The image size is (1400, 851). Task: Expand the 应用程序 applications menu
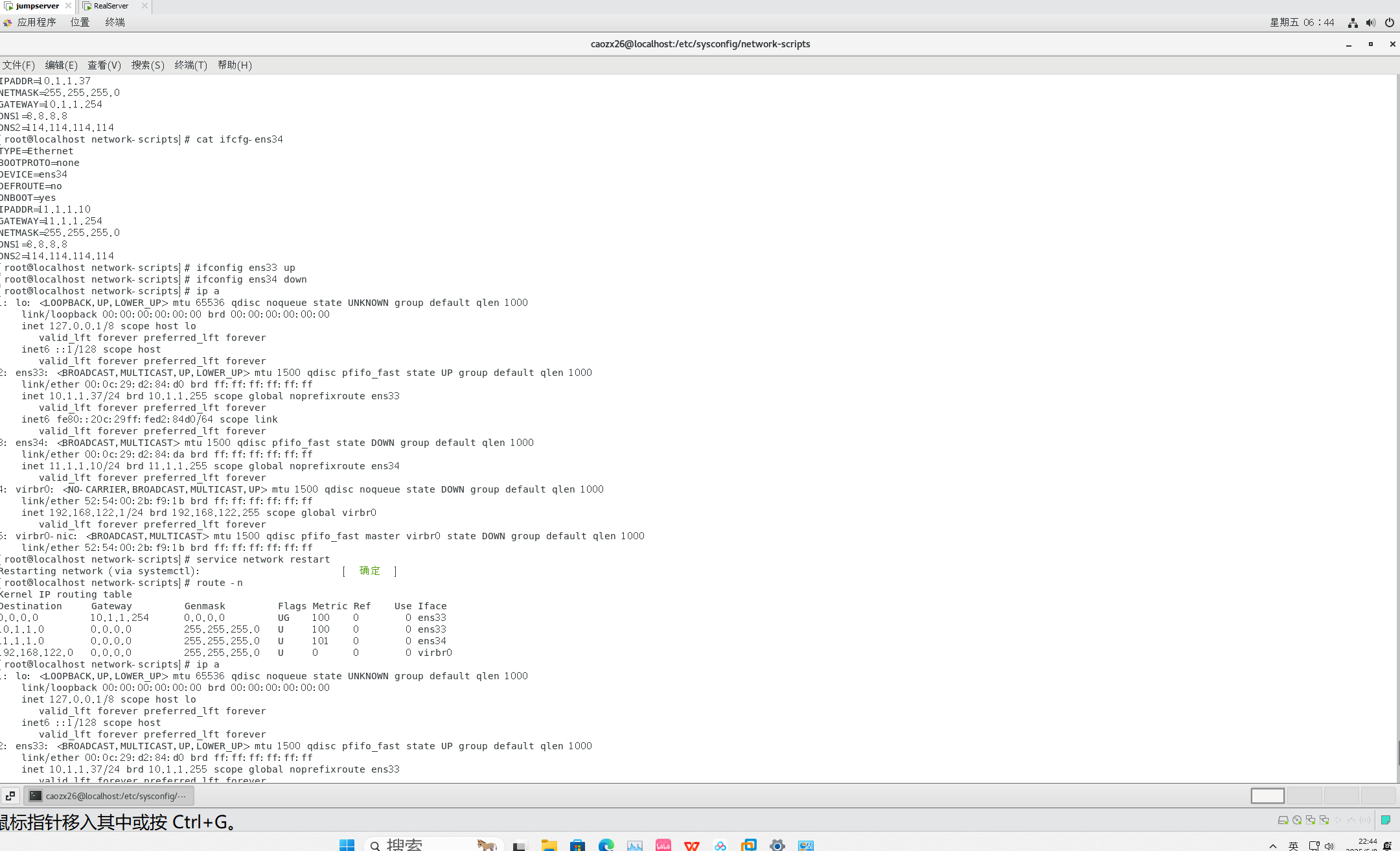pyautogui.click(x=36, y=22)
